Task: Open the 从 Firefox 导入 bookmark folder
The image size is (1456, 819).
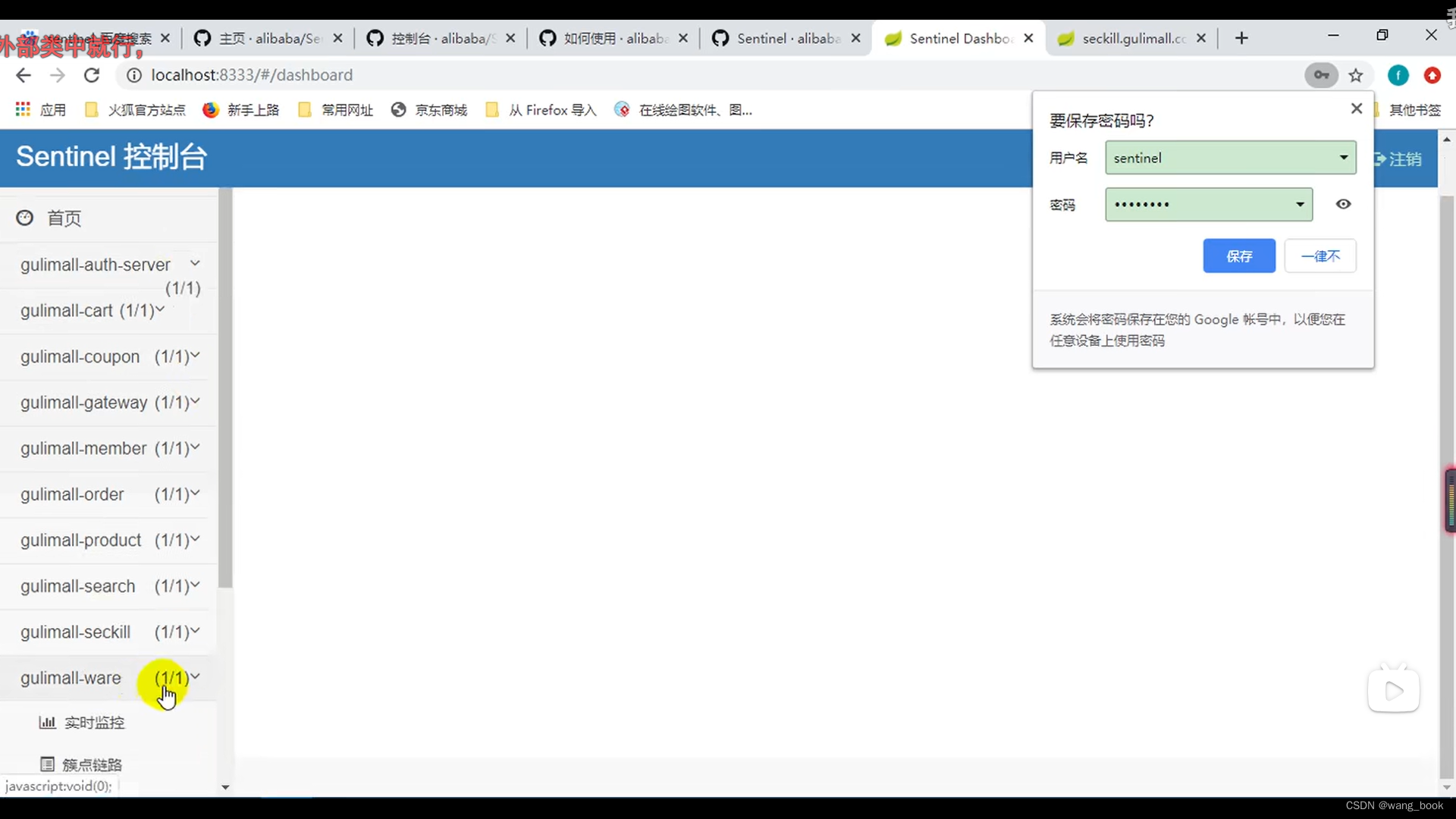Action: point(541,110)
